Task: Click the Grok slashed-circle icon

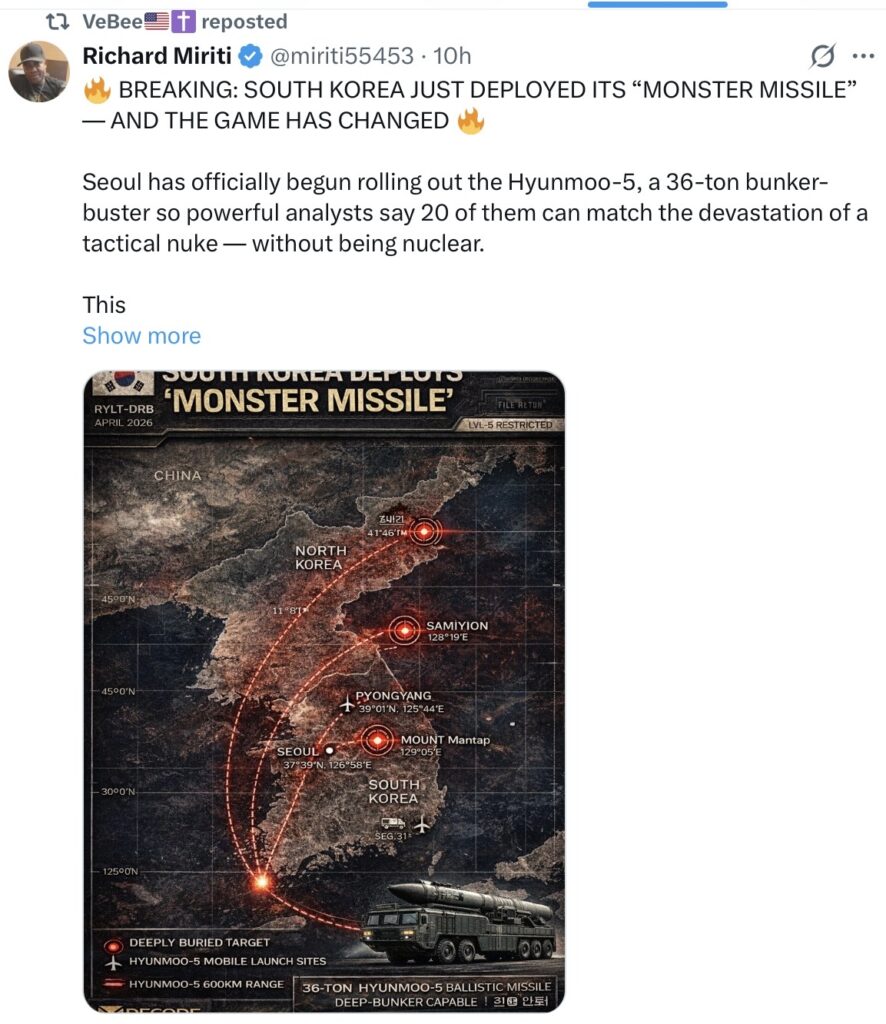Action: point(823,56)
